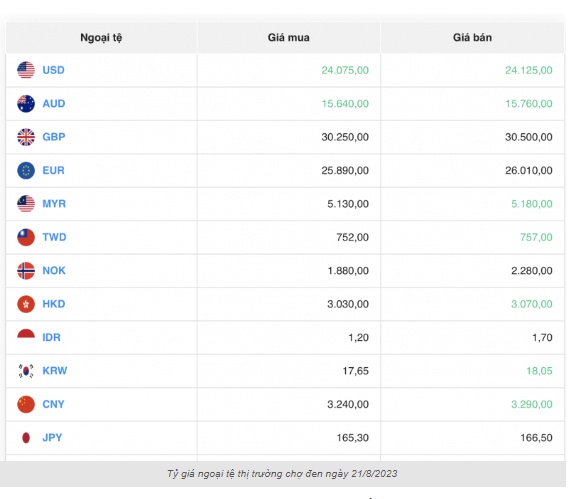The height and width of the screenshot is (499, 583).
Task: Click the Giá bán column header
Action: click(472, 38)
